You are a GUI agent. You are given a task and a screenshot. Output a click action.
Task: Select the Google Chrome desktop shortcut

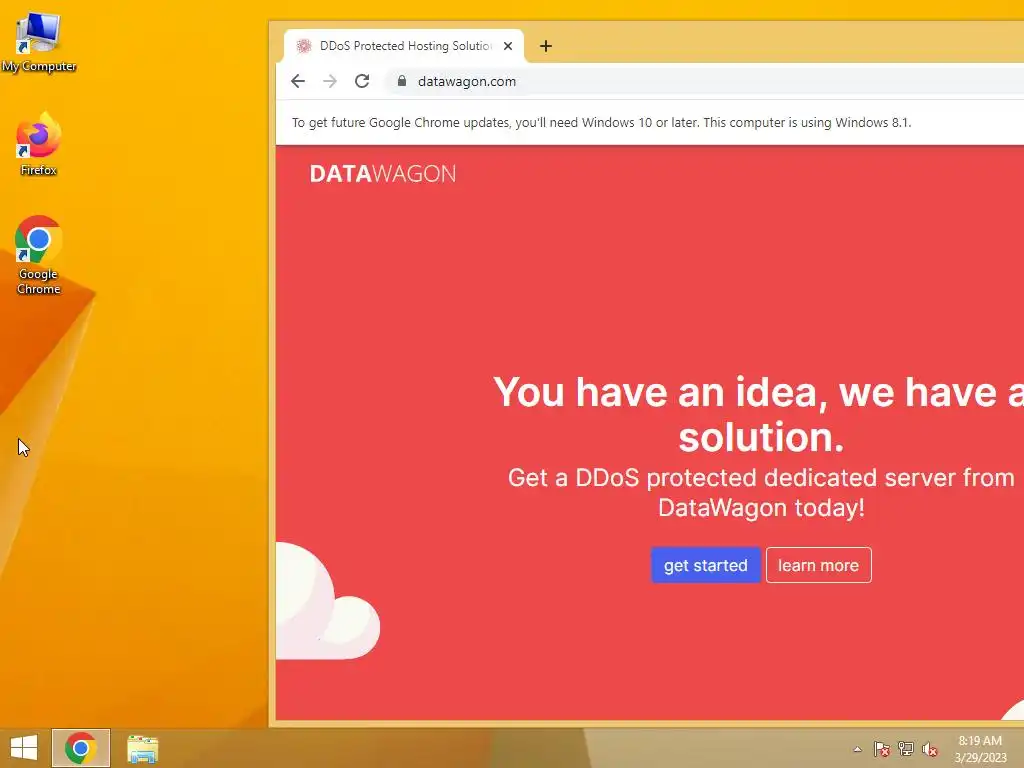[39, 255]
